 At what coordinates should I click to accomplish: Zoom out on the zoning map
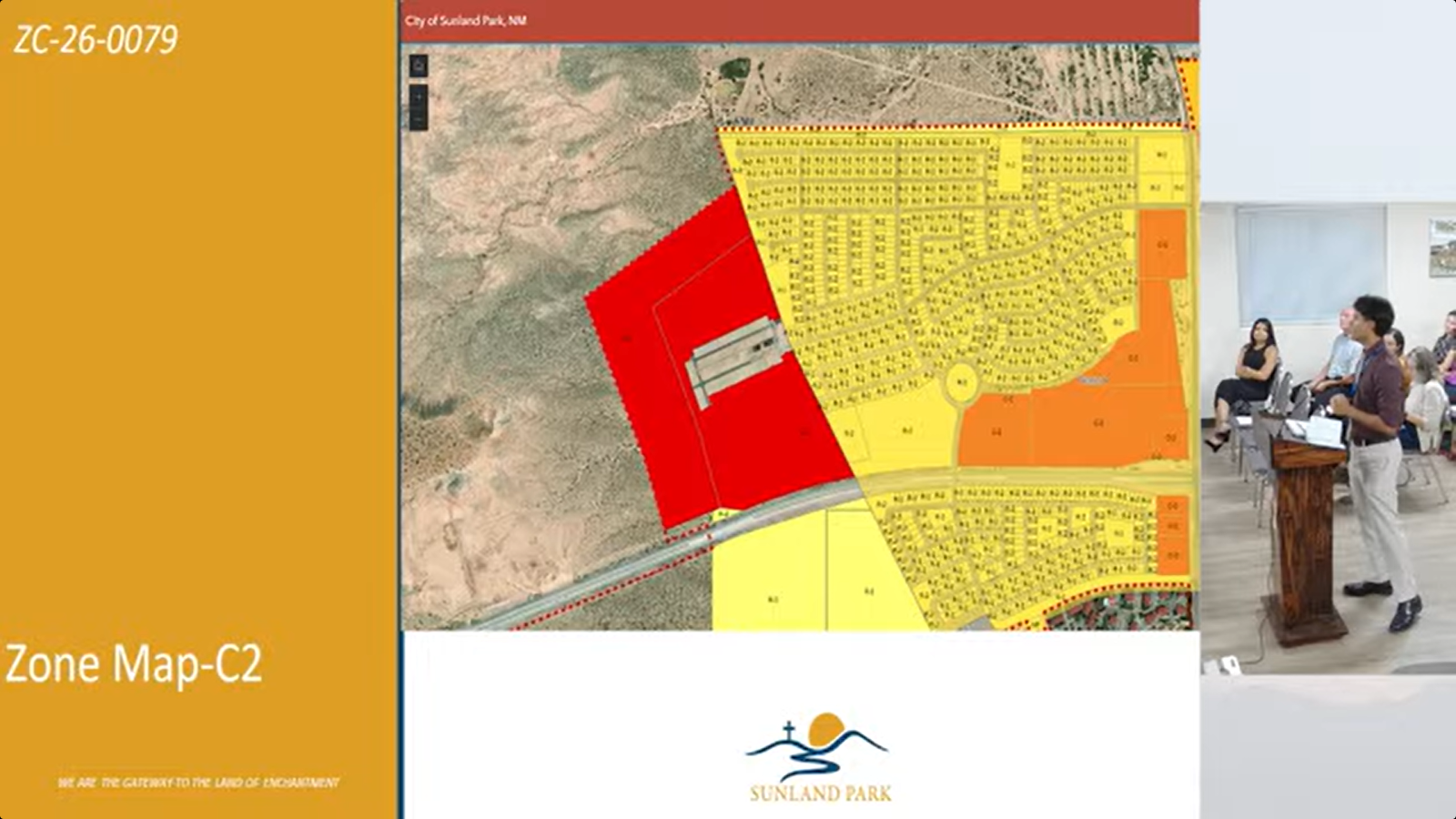pos(419,119)
